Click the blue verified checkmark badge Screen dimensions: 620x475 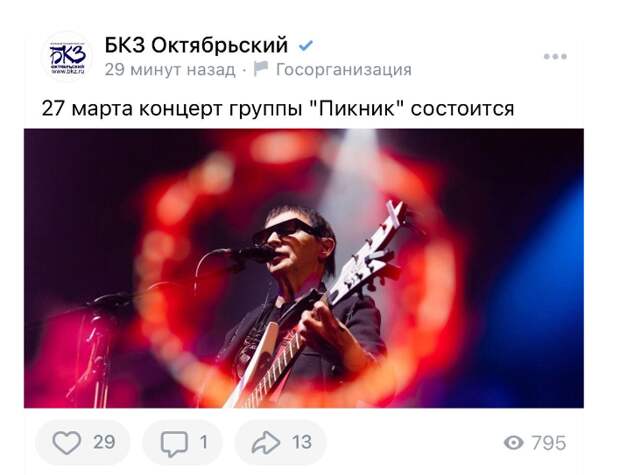306,46
